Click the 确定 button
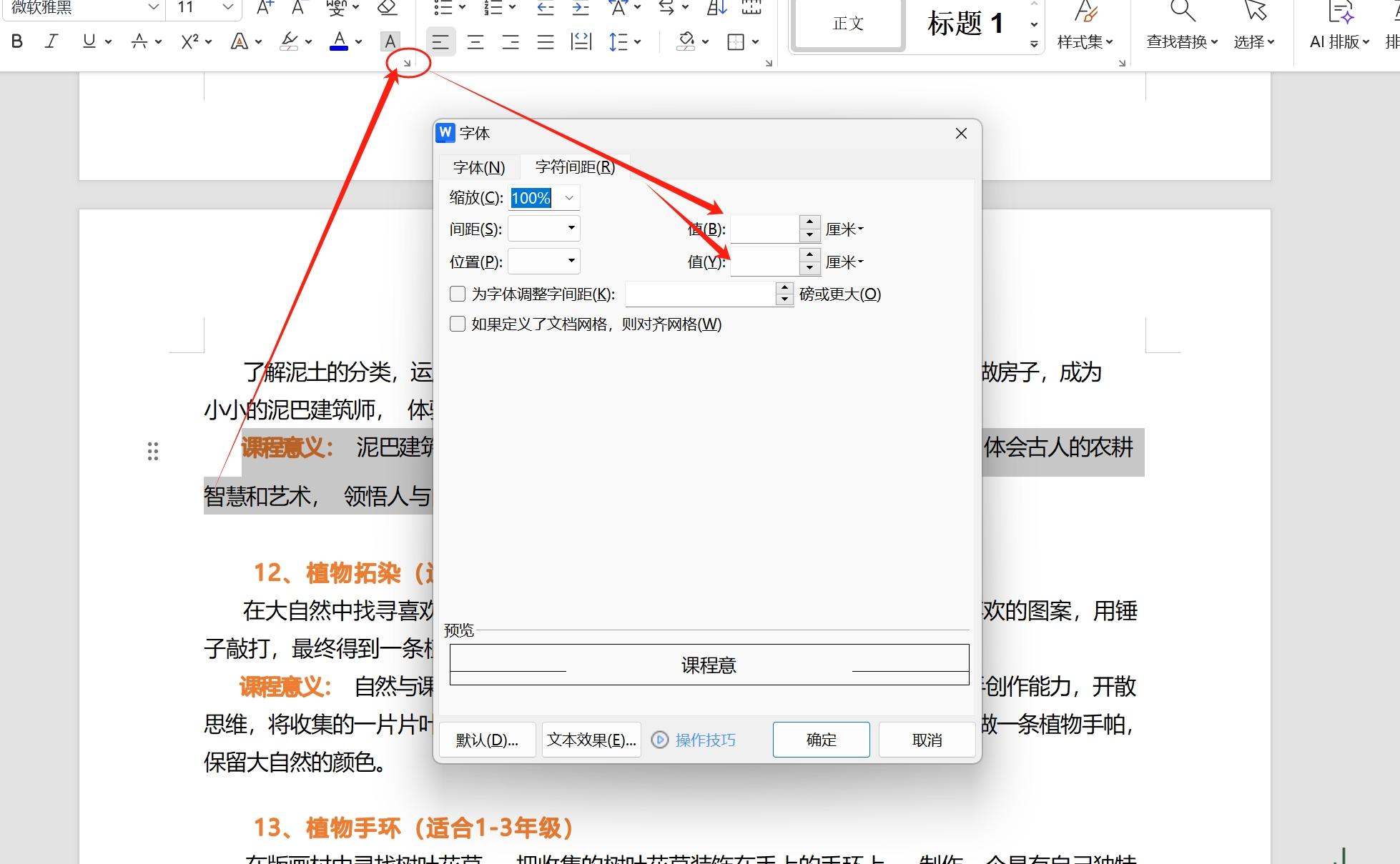1400x864 pixels. coord(821,740)
